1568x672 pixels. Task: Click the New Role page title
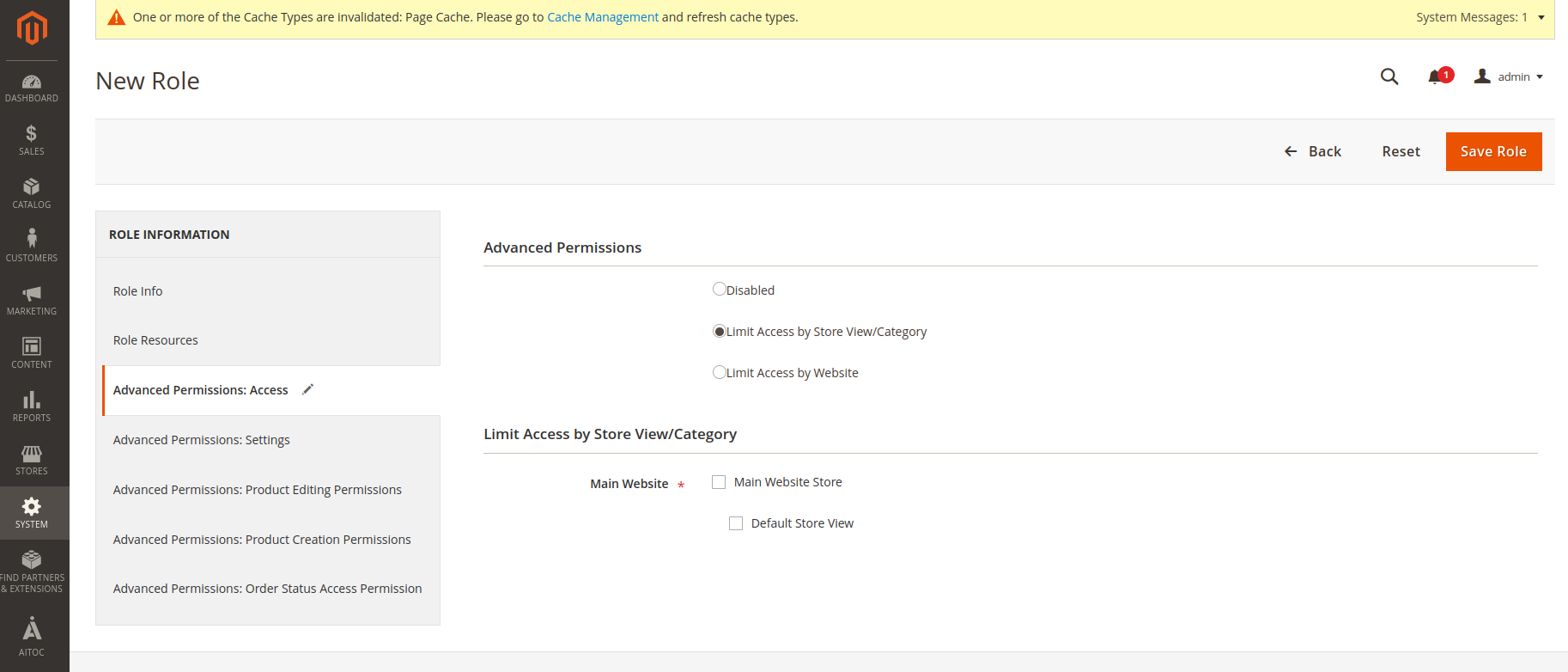pos(148,81)
